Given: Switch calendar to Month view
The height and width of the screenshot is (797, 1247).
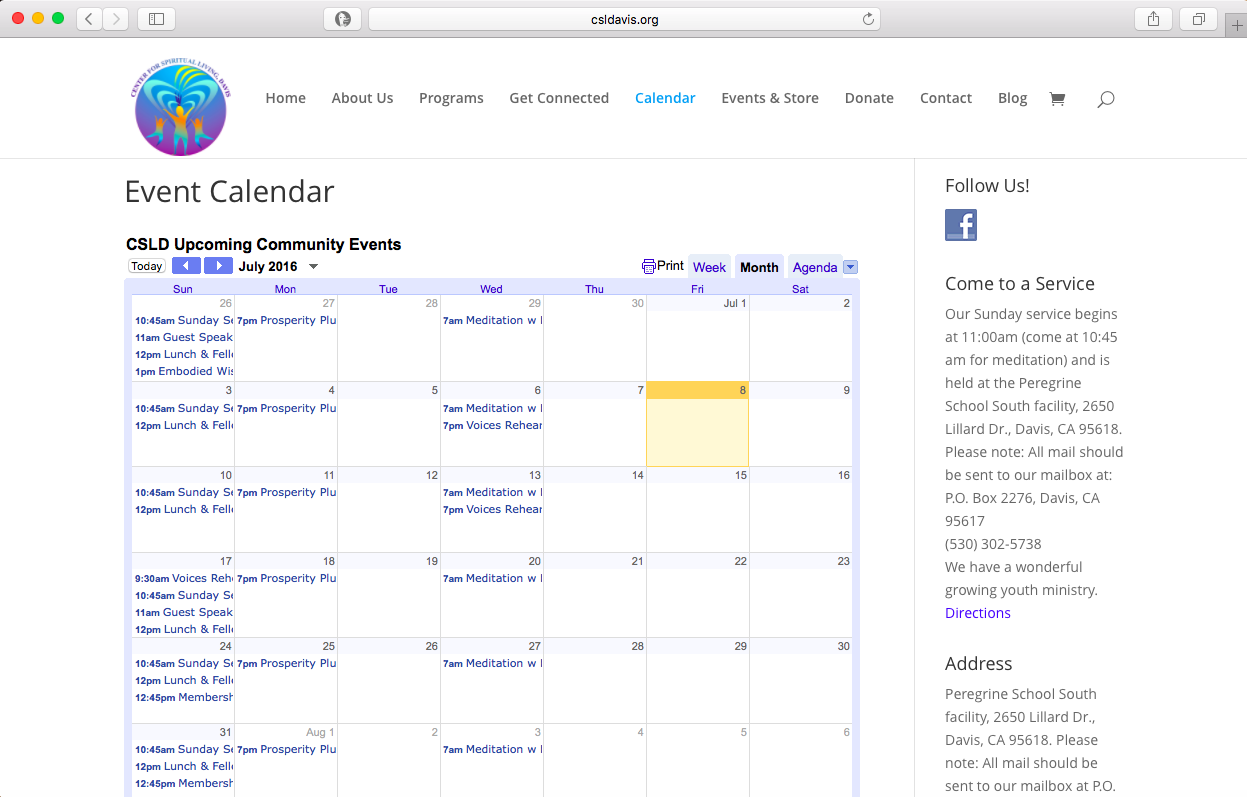Looking at the screenshot, I should pyautogui.click(x=759, y=267).
